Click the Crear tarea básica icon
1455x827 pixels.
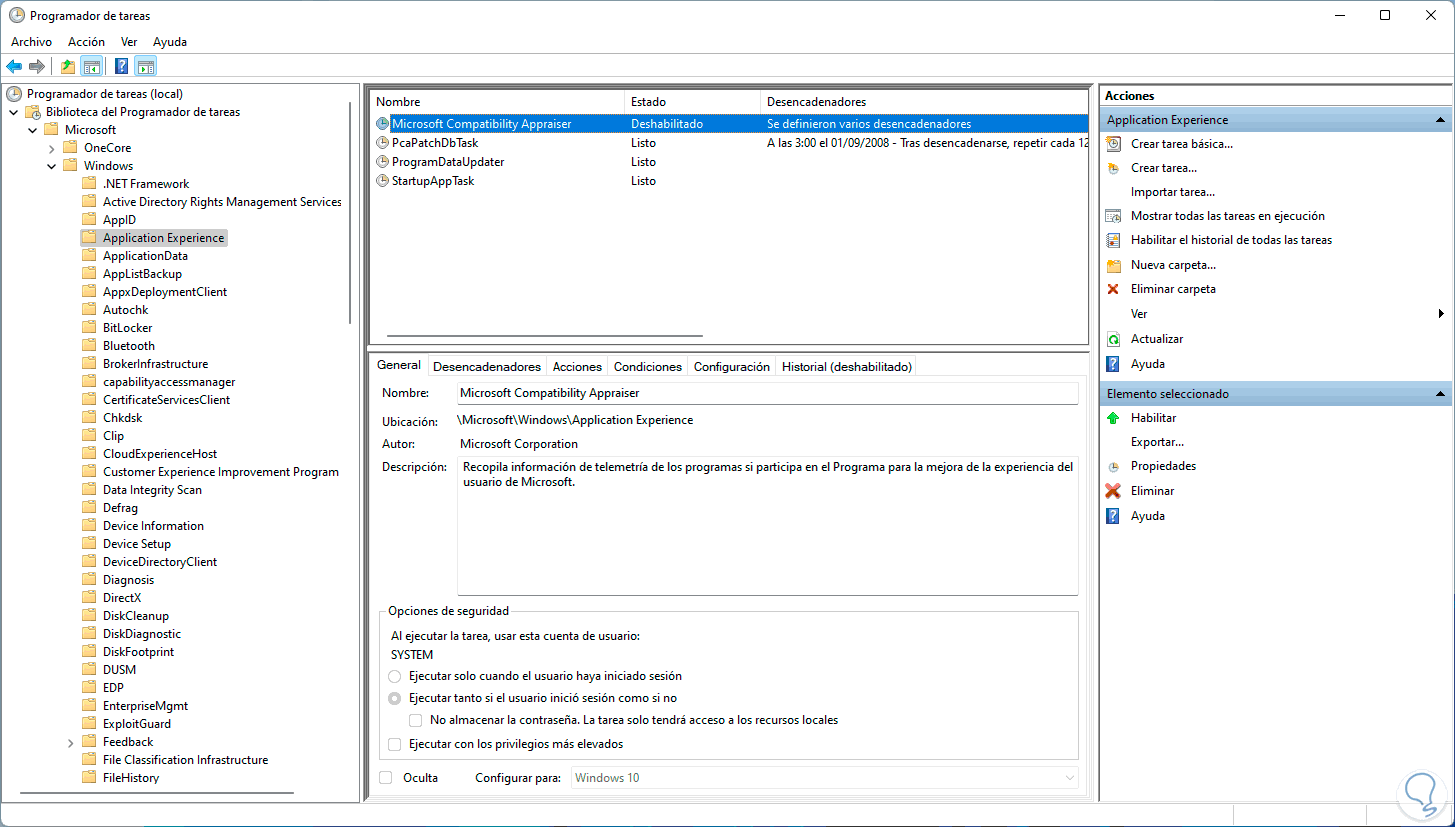coord(1113,144)
